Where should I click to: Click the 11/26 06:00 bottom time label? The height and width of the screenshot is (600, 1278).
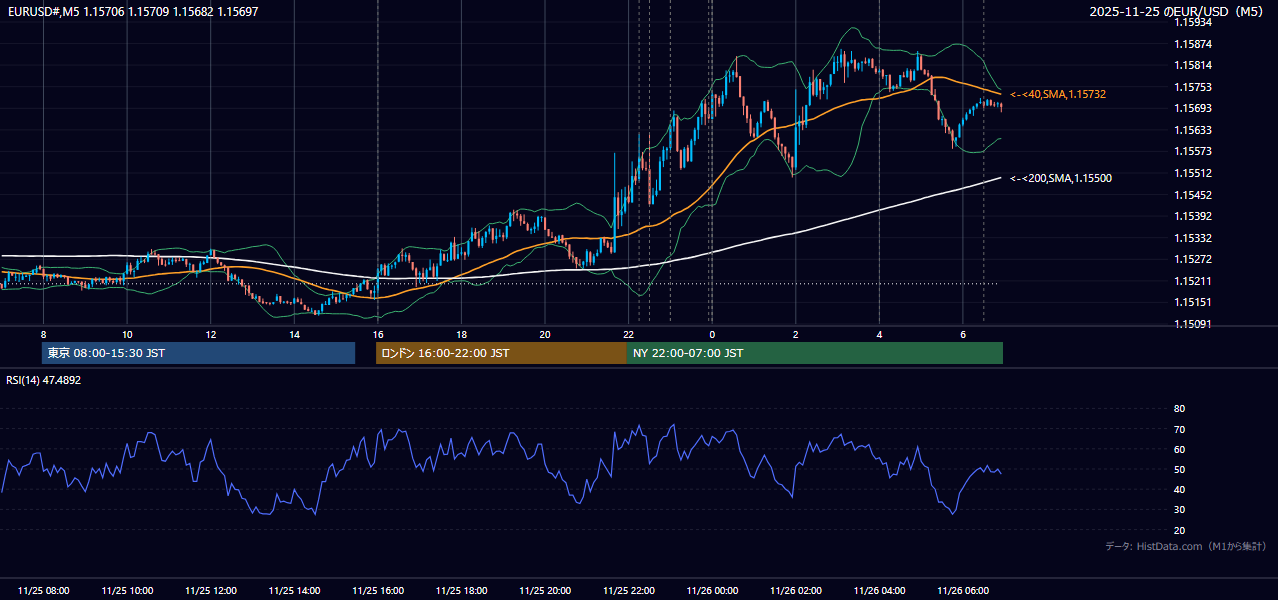963,591
